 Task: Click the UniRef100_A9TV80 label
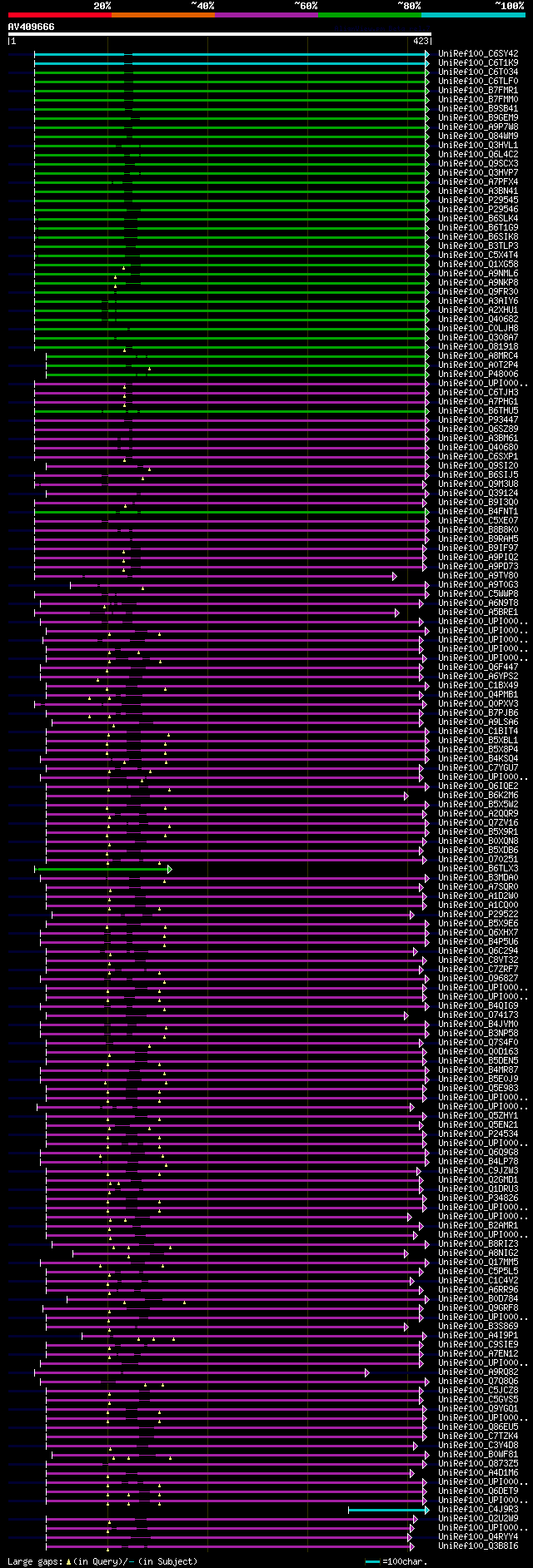coord(478,575)
